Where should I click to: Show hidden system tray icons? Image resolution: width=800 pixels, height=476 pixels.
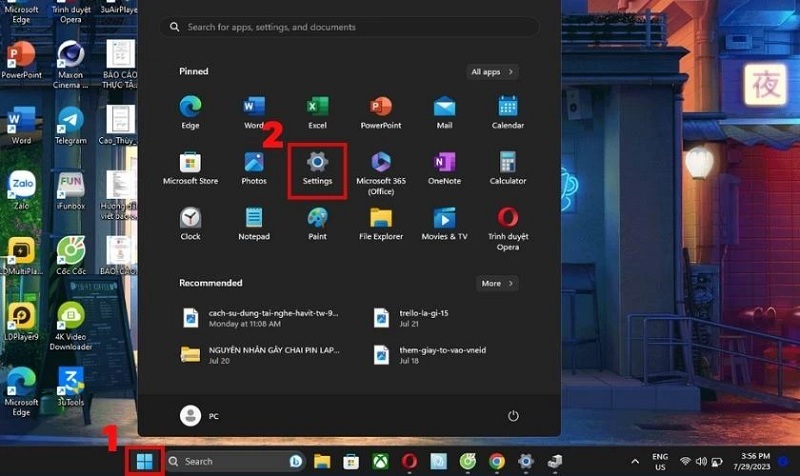tap(635, 461)
